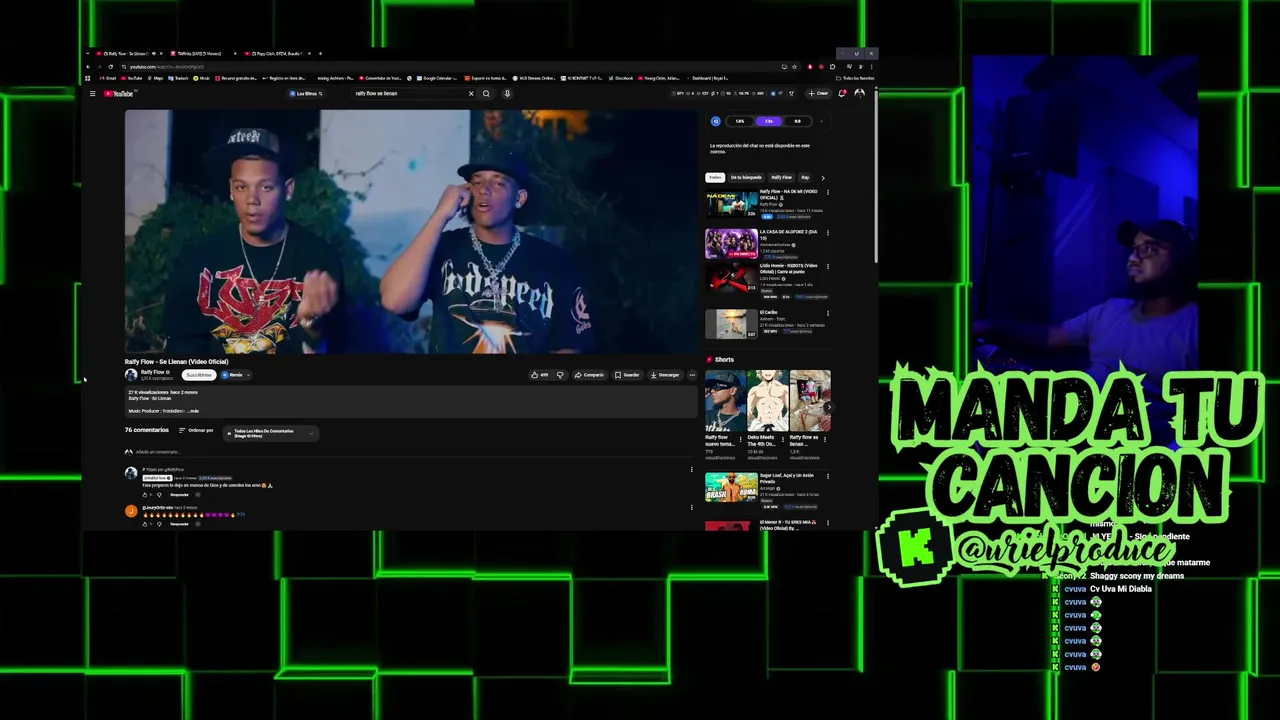Focus the search field 'ralfy flow se llenan'
1280x720 pixels.
pyautogui.click(x=410, y=94)
